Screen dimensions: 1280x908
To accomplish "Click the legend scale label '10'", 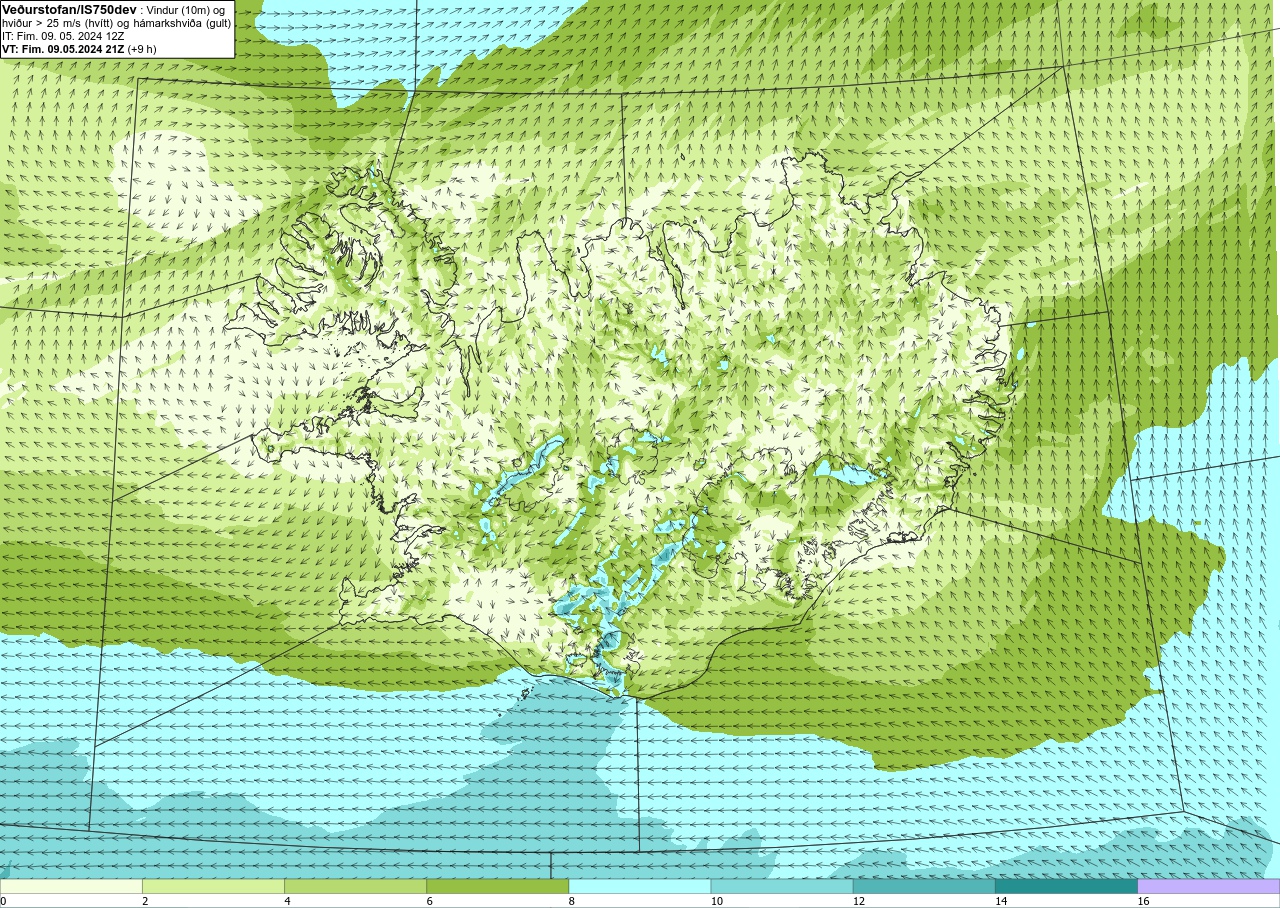I will point(717,901).
